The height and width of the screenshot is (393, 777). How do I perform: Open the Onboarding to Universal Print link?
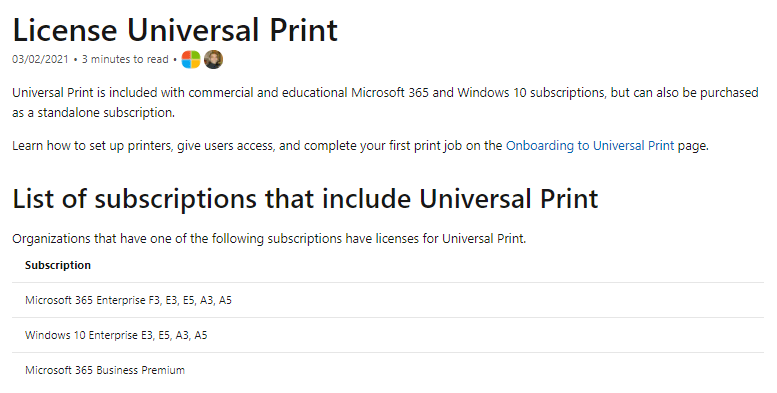tap(590, 146)
